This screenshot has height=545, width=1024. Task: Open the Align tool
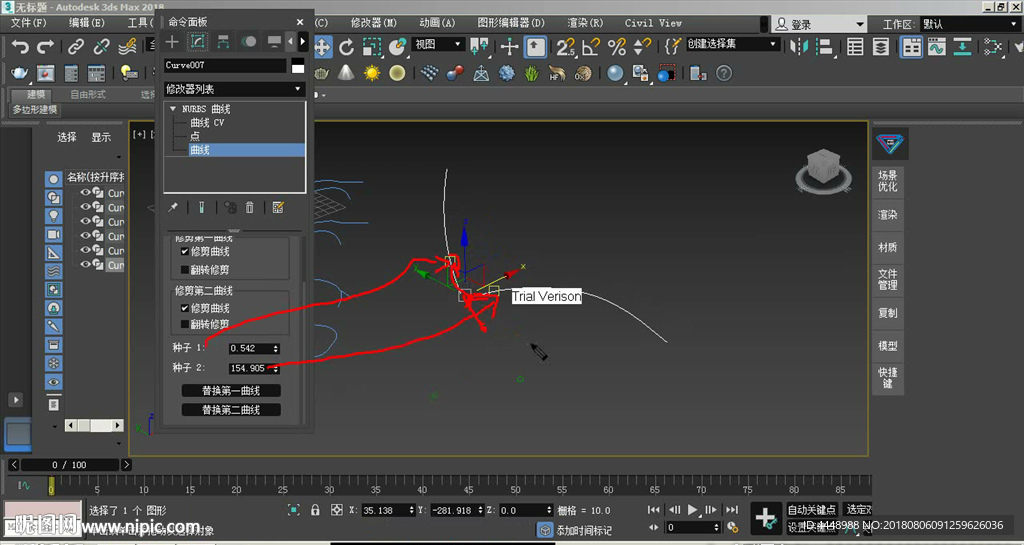[x=825, y=47]
